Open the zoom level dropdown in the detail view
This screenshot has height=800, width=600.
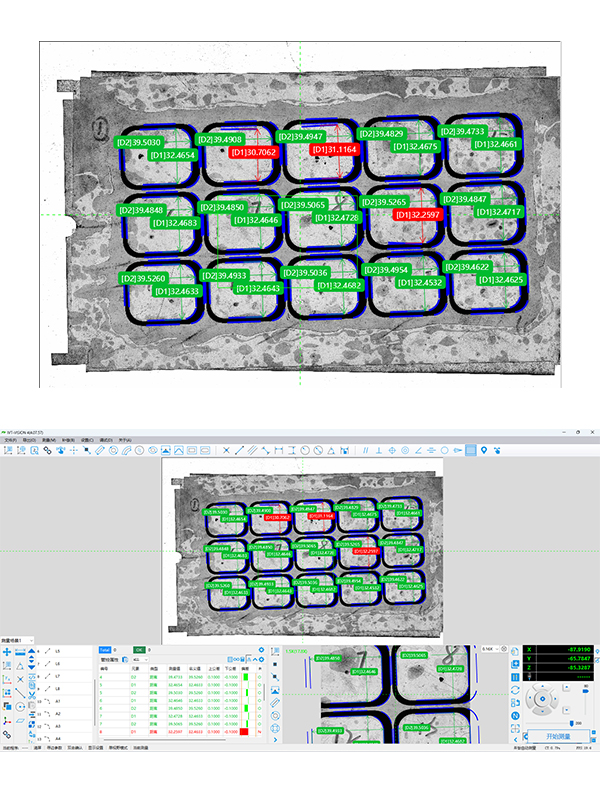coord(490,649)
